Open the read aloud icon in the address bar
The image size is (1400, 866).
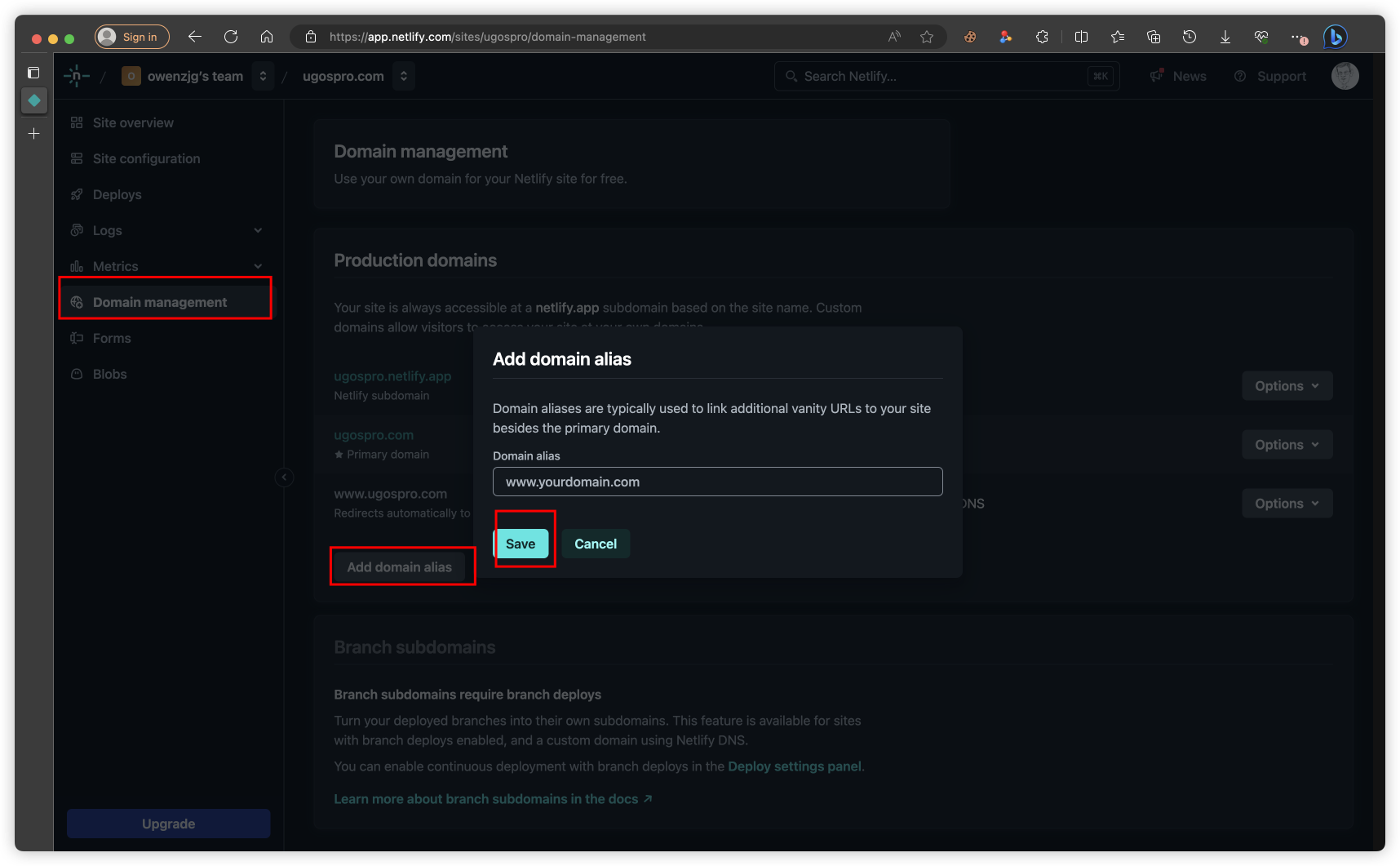(x=895, y=37)
